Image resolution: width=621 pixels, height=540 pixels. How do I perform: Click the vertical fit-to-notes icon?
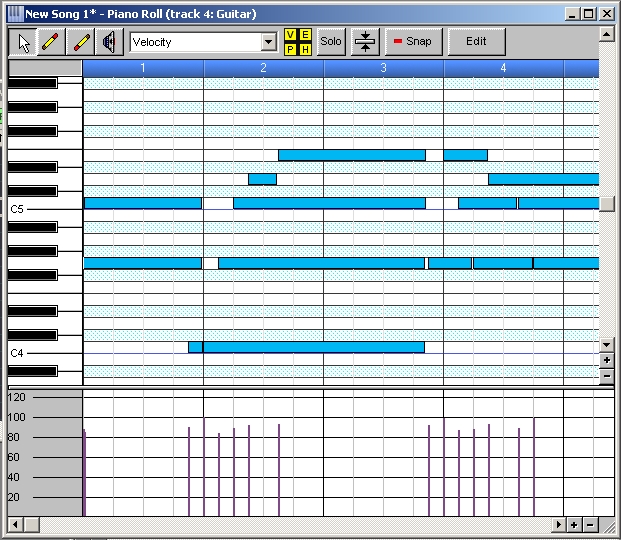365,42
